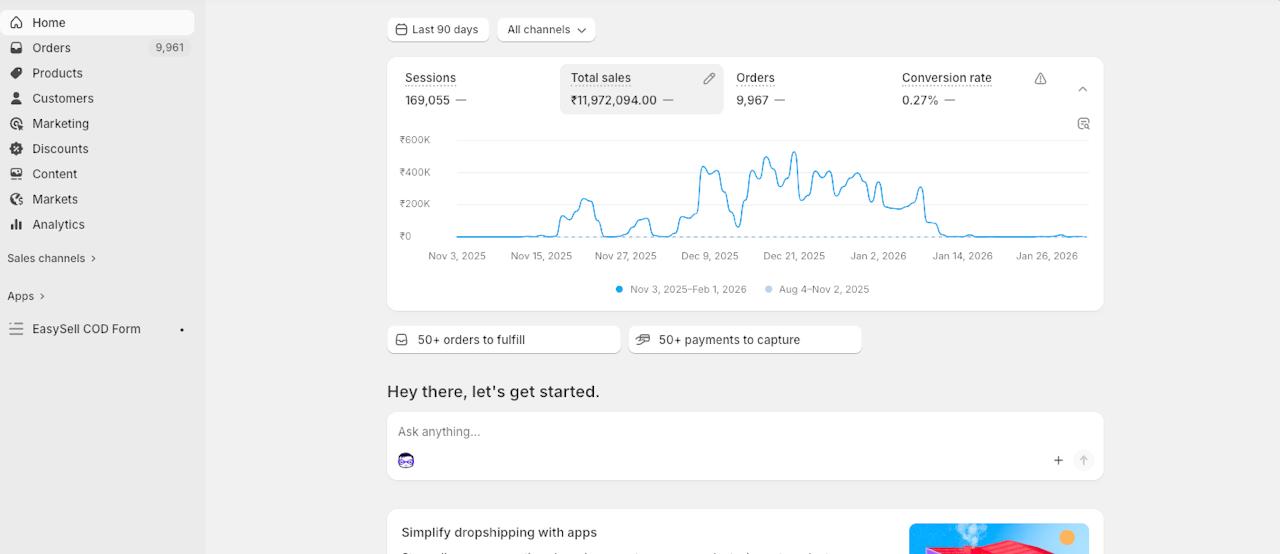Toggle the Aug 4–Nov 2, 2025 legend series
Viewport: 1280px width, 554px height.
pyautogui.click(x=817, y=289)
